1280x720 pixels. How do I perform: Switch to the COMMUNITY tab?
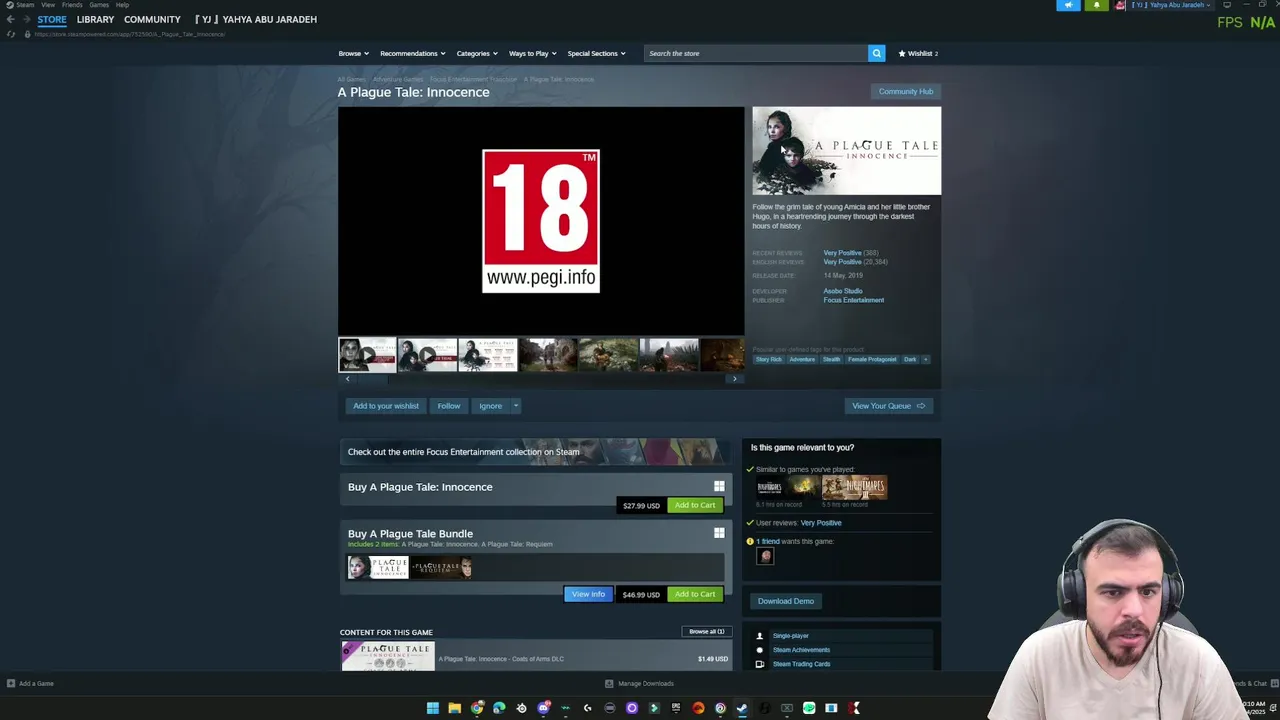pos(152,19)
